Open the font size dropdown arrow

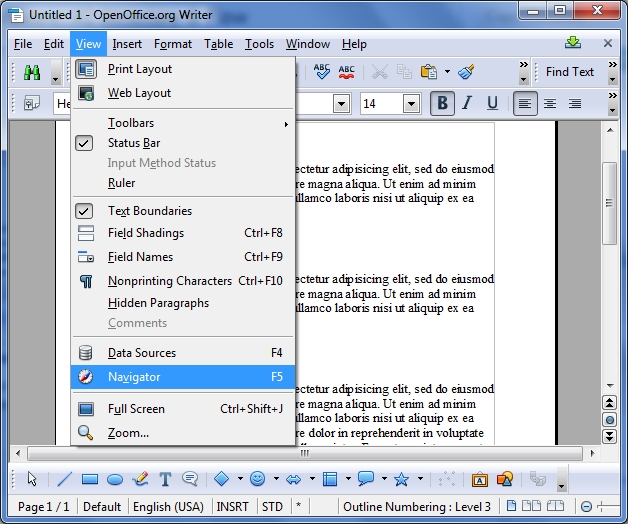coord(411,104)
